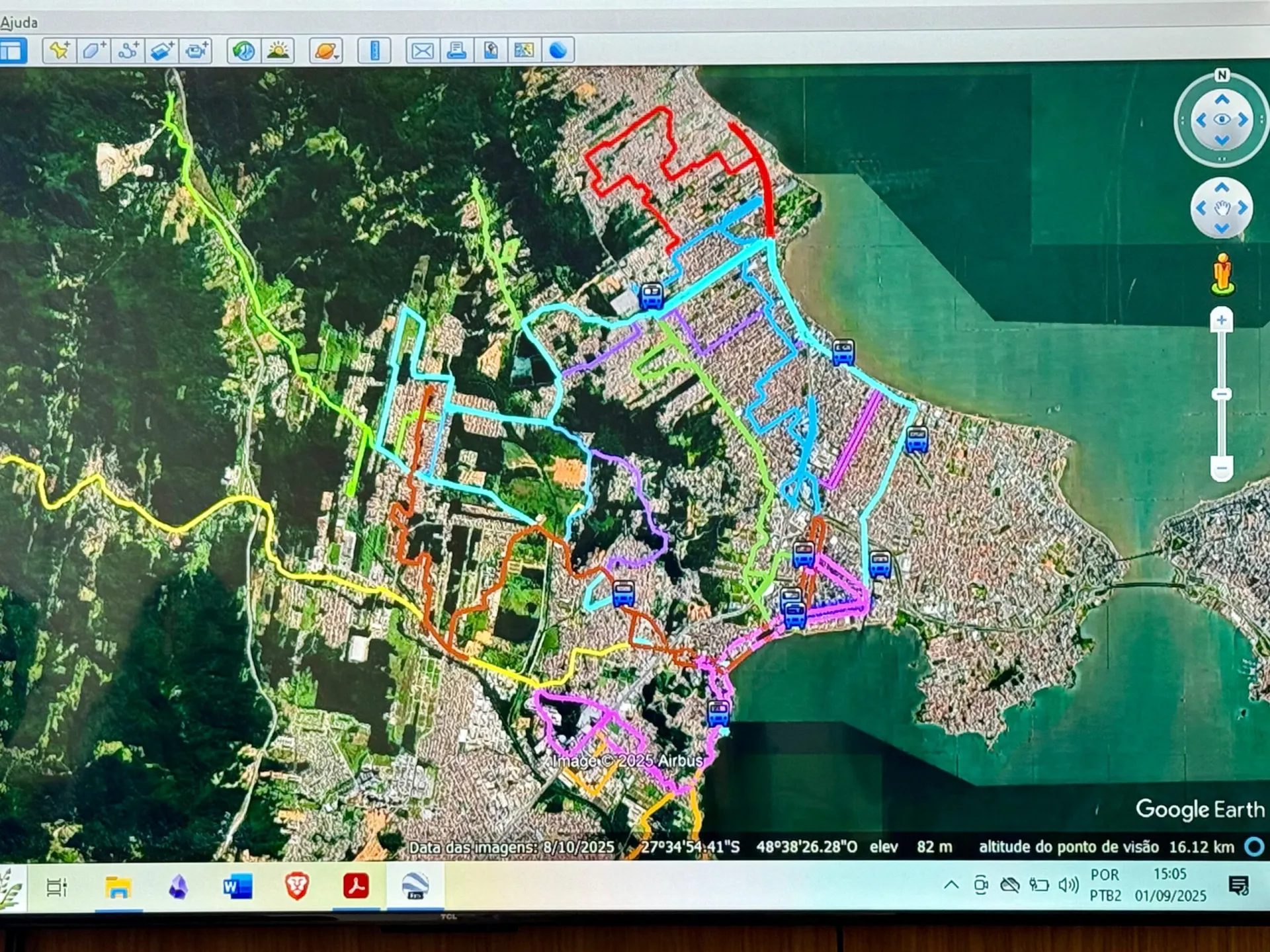Open the purple gem app on taskbar
The image size is (1270, 952).
[178, 887]
